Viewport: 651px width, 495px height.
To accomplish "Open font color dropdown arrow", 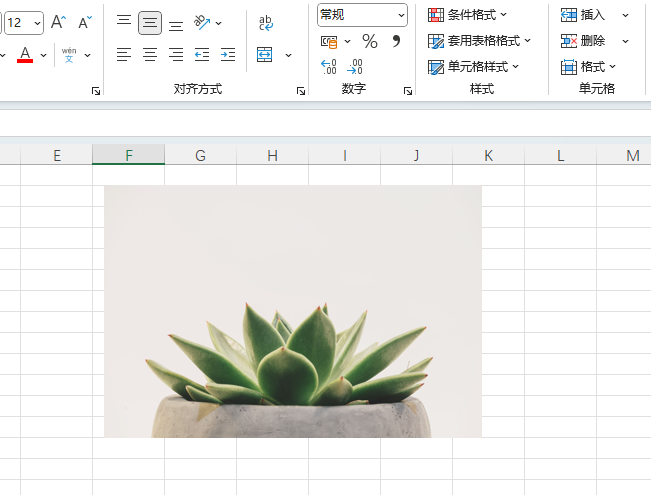I will [43, 55].
